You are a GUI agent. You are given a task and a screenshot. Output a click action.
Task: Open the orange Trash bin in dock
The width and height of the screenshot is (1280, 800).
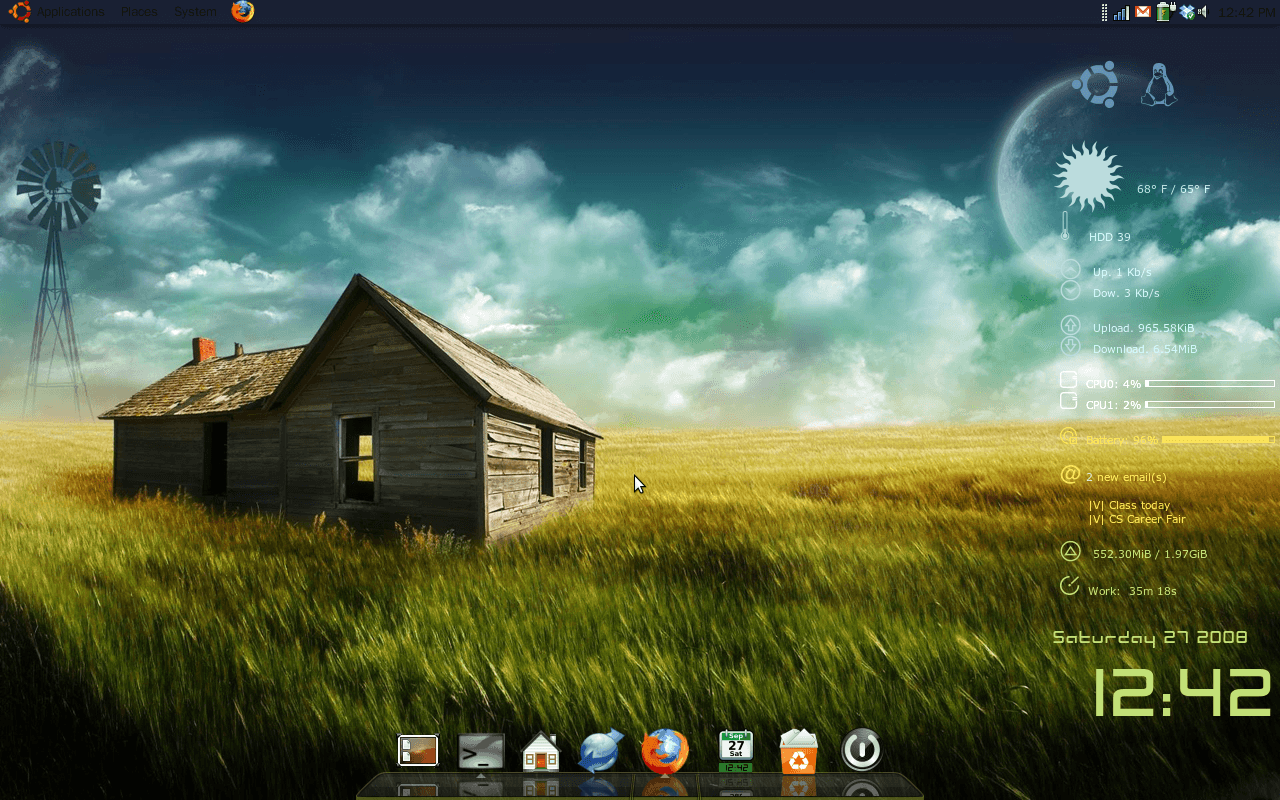(798, 751)
